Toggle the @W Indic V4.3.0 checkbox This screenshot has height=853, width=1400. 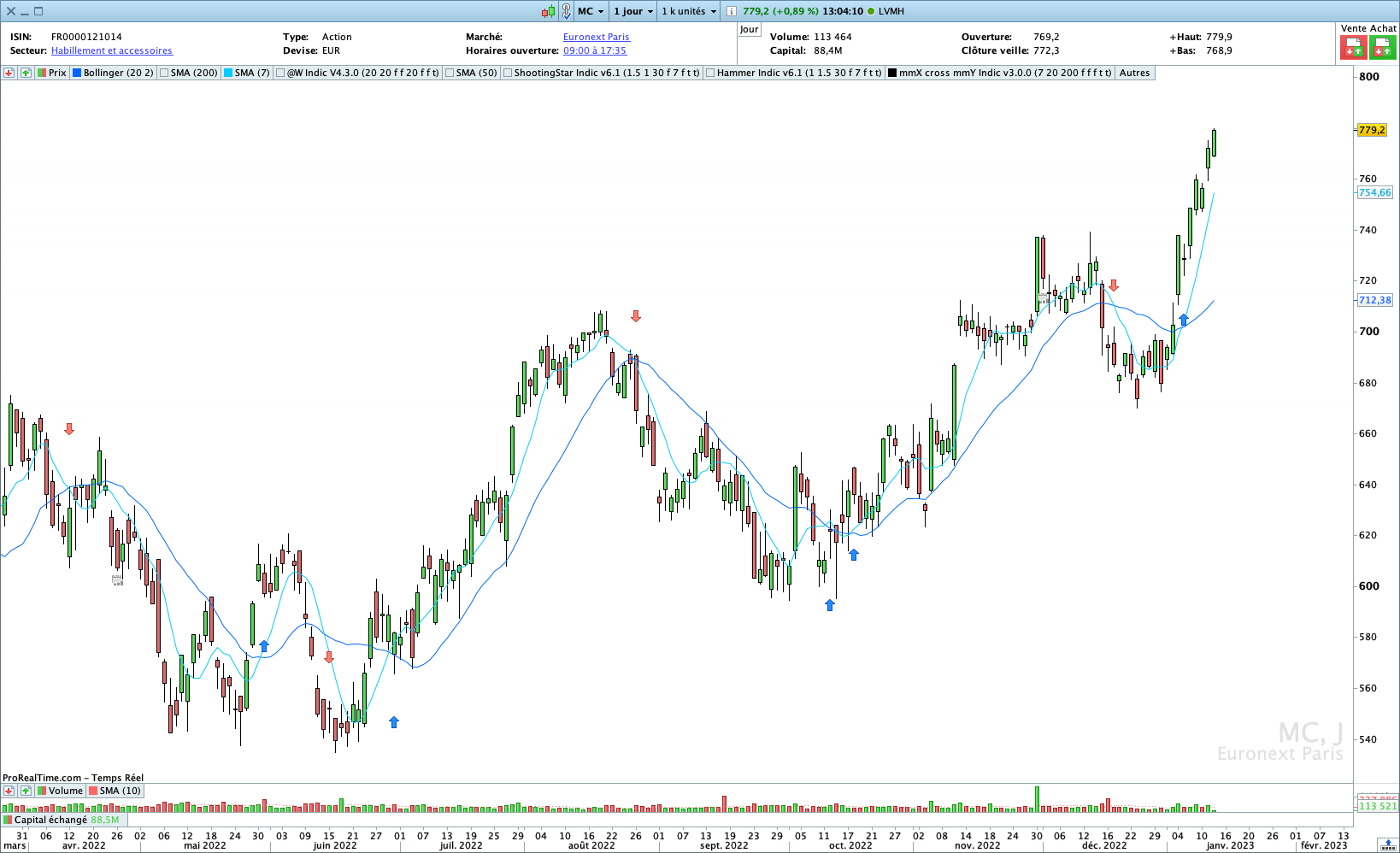280,73
